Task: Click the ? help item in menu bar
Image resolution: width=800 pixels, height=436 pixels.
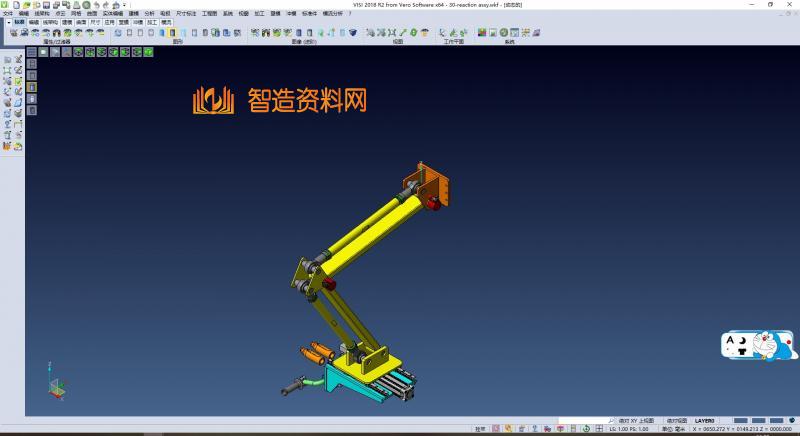Action: click(350, 14)
